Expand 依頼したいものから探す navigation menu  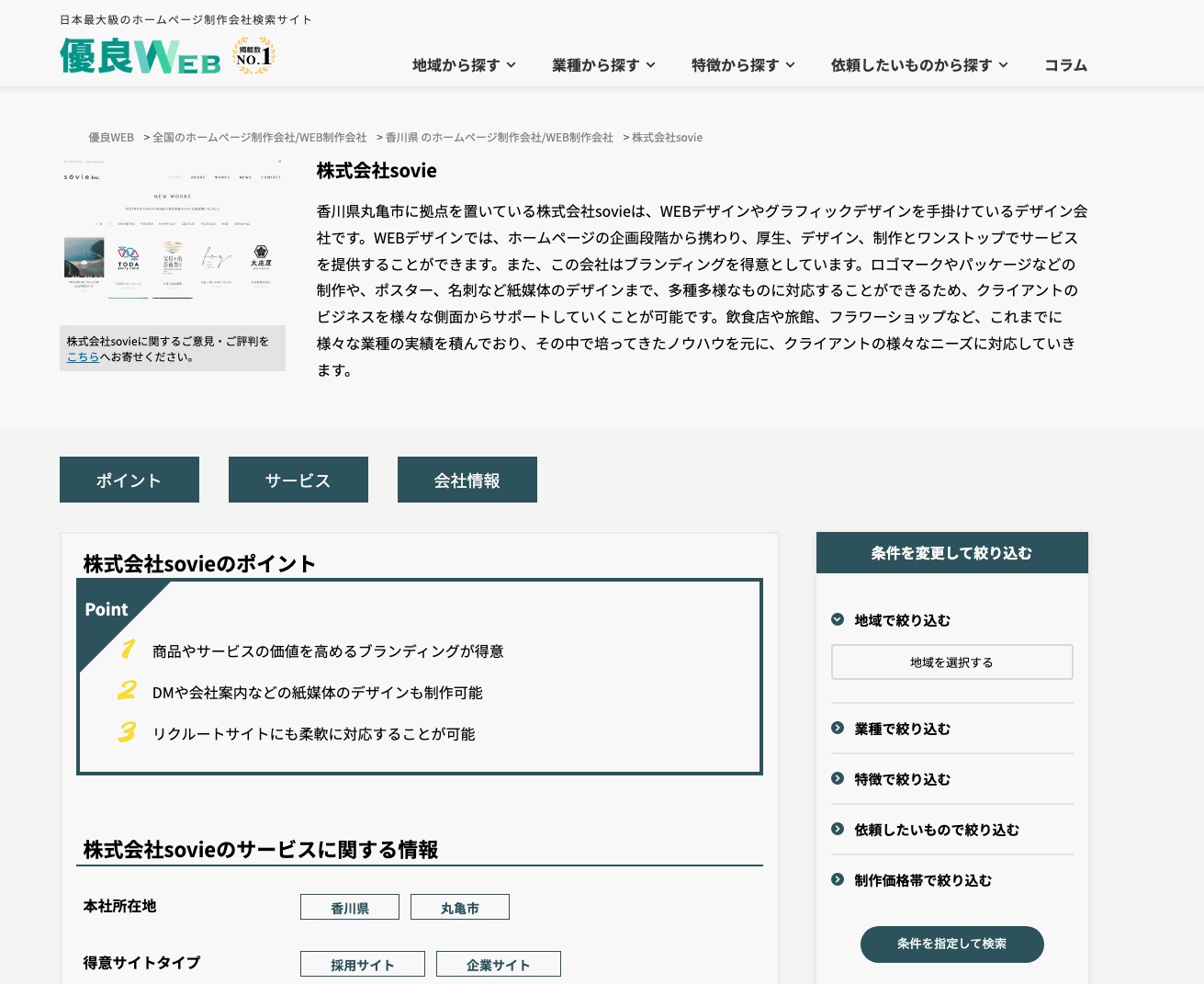919,65
